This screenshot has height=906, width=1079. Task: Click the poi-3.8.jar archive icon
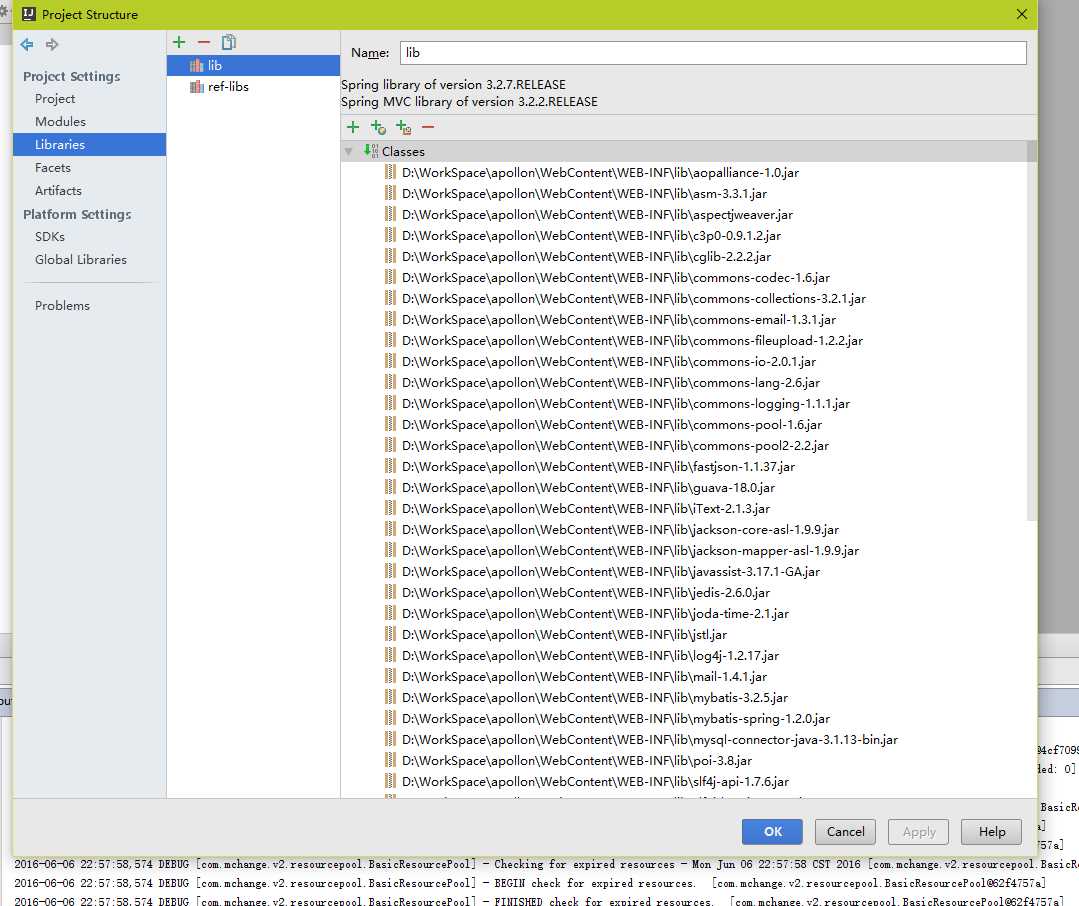pos(390,760)
